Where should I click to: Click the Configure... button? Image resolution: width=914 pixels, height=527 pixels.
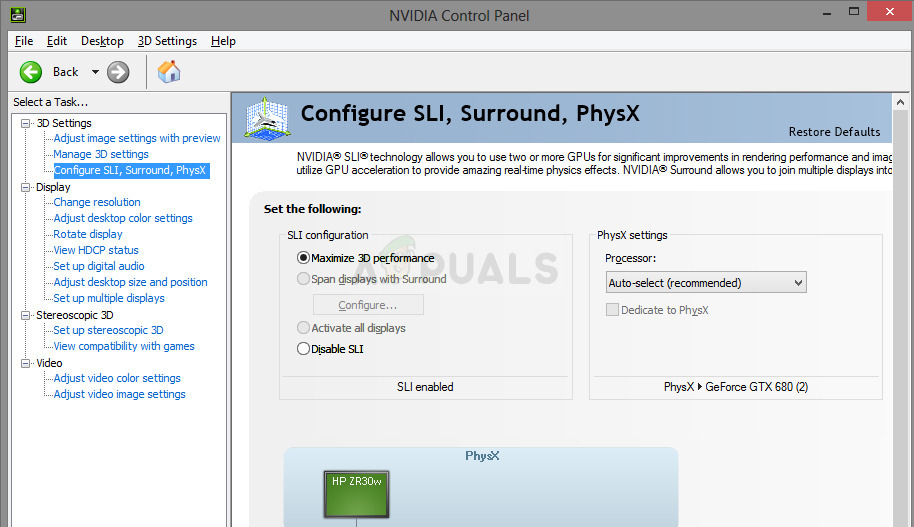(368, 305)
